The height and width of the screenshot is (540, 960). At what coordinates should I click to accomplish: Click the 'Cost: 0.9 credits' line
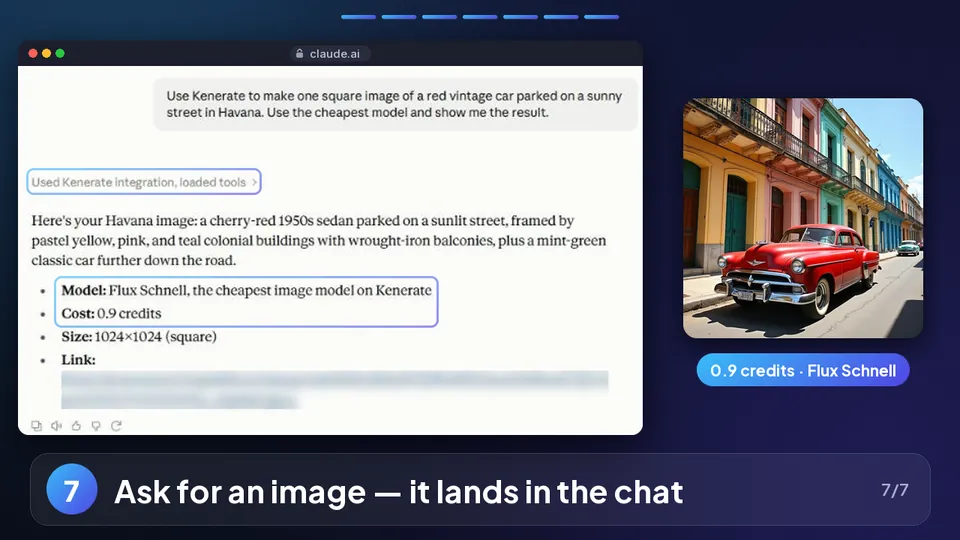coord(111,313)
